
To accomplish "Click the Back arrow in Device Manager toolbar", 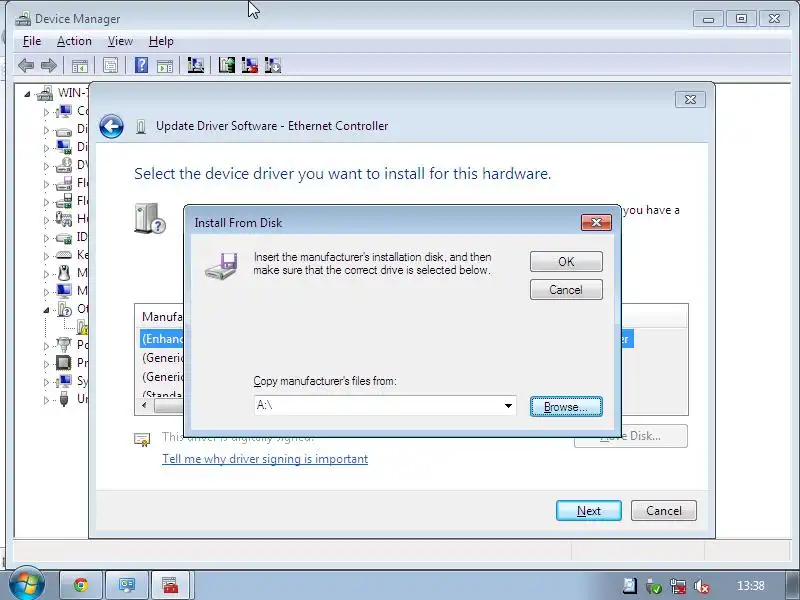I will (x=26, y=65).
